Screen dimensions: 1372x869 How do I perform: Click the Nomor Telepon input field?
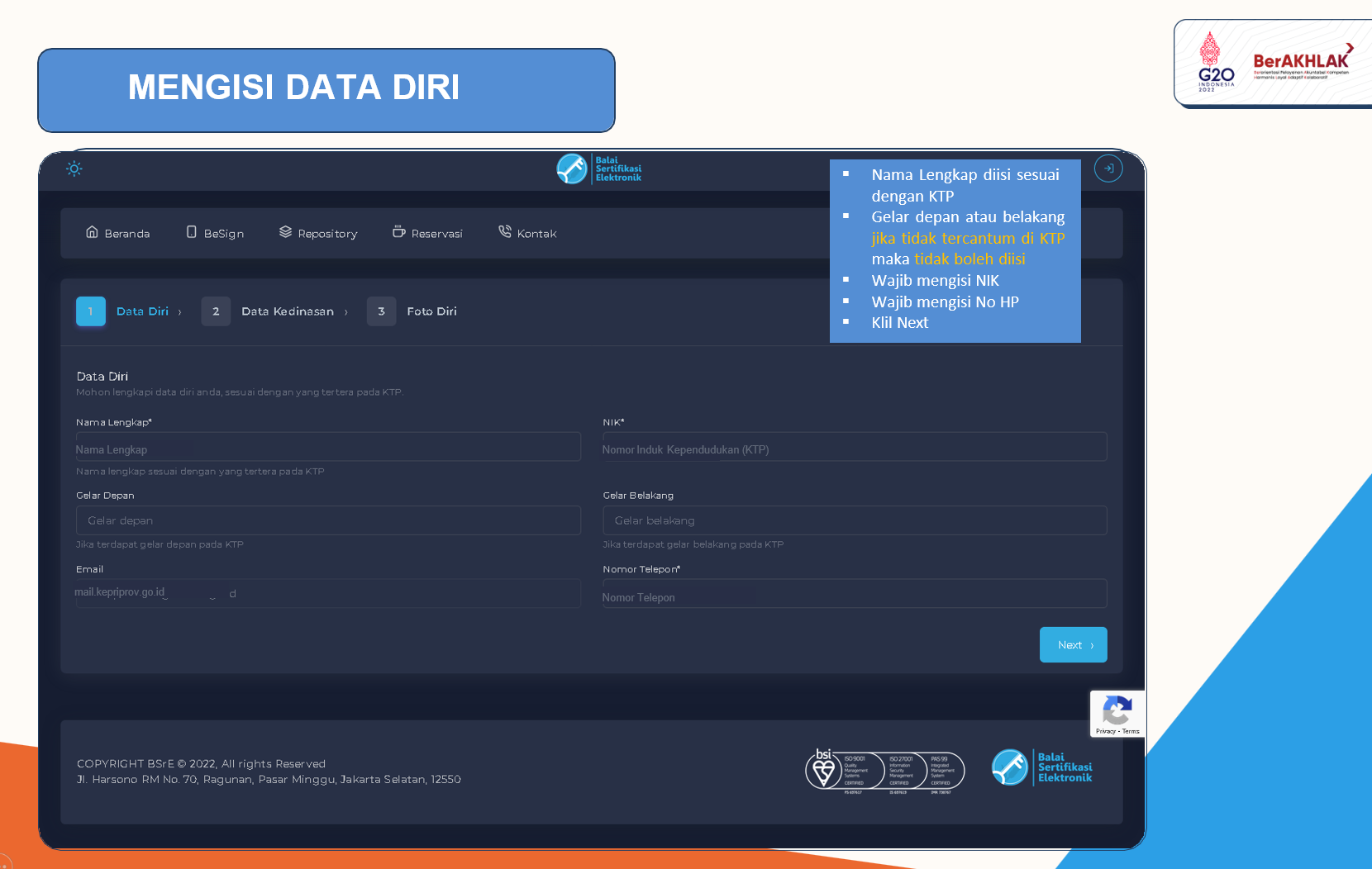point(855,594)
